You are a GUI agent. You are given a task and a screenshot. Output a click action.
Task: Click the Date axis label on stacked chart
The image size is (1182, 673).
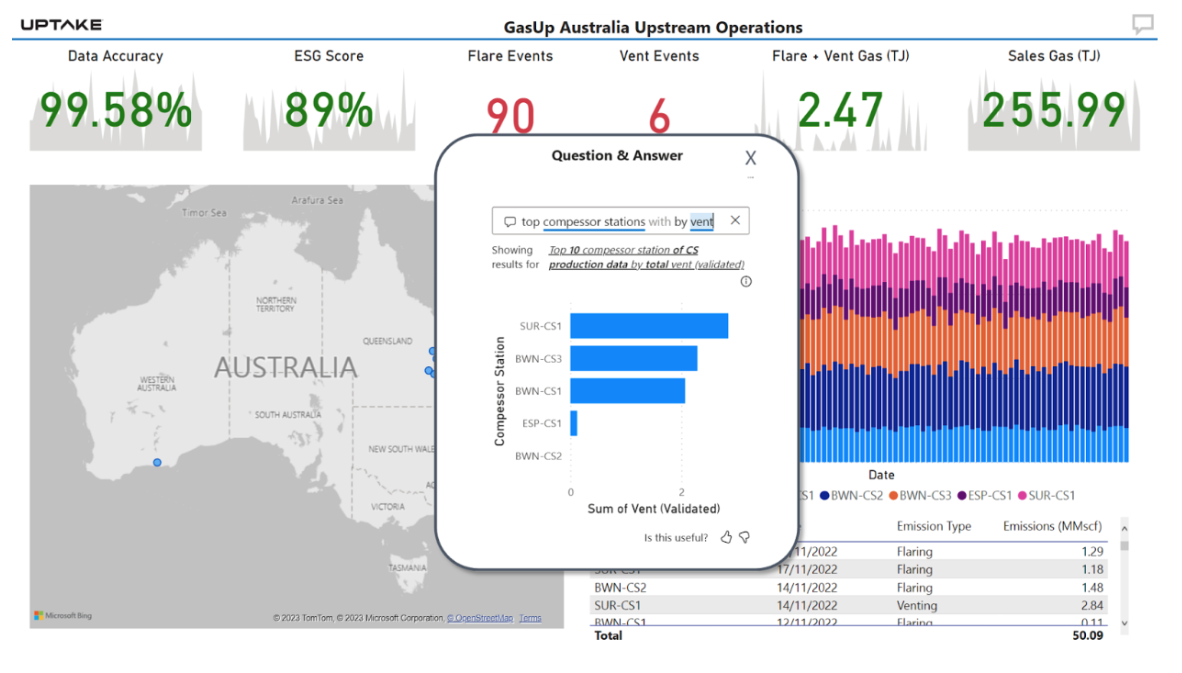(881, 475)
